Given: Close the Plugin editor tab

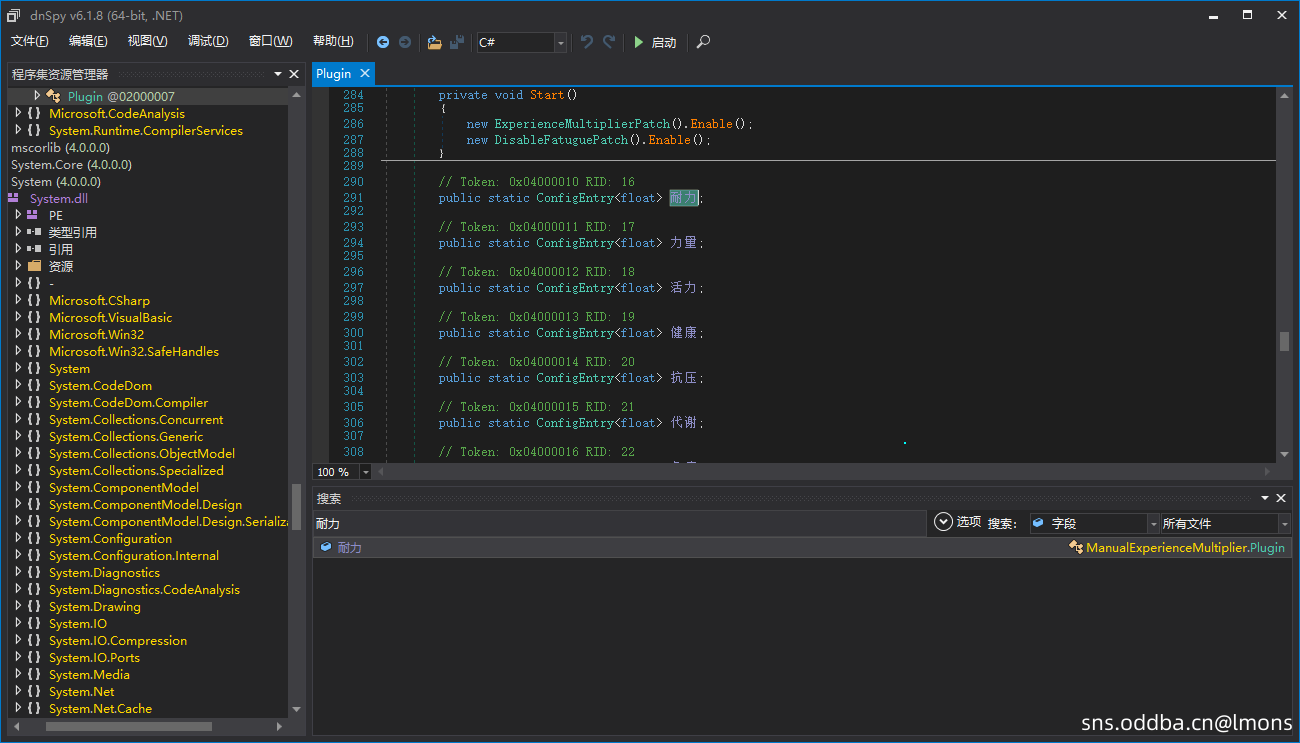Looking at the screenshot, I should tap(365, 73).
